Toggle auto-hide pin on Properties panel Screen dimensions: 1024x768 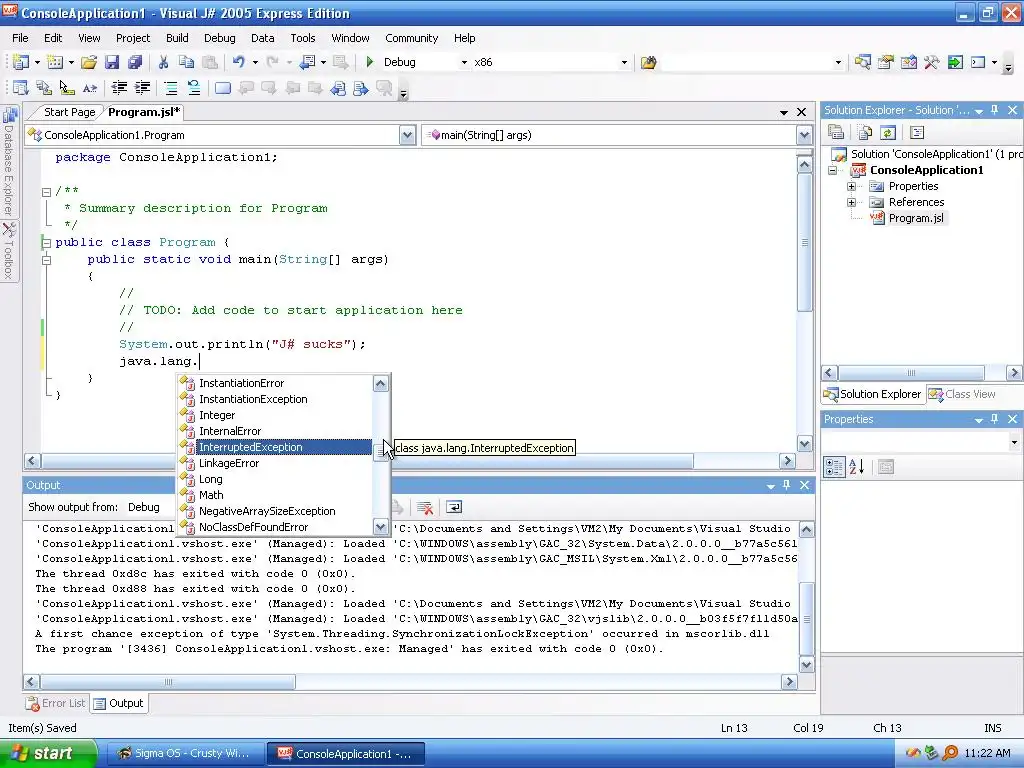[x=995, y=419]
